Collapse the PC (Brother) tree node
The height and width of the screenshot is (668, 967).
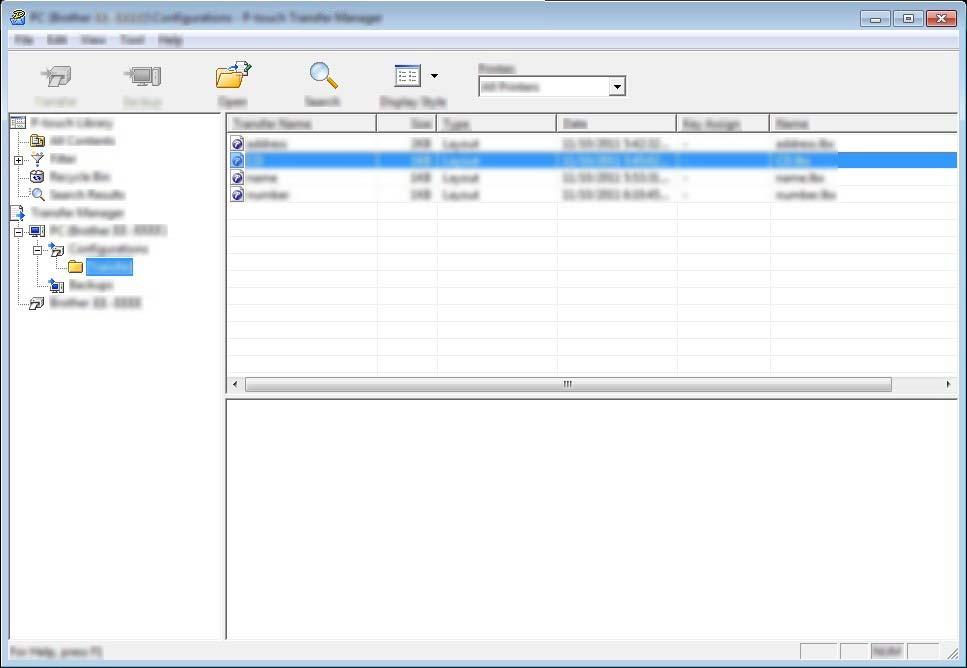(19, 232)
